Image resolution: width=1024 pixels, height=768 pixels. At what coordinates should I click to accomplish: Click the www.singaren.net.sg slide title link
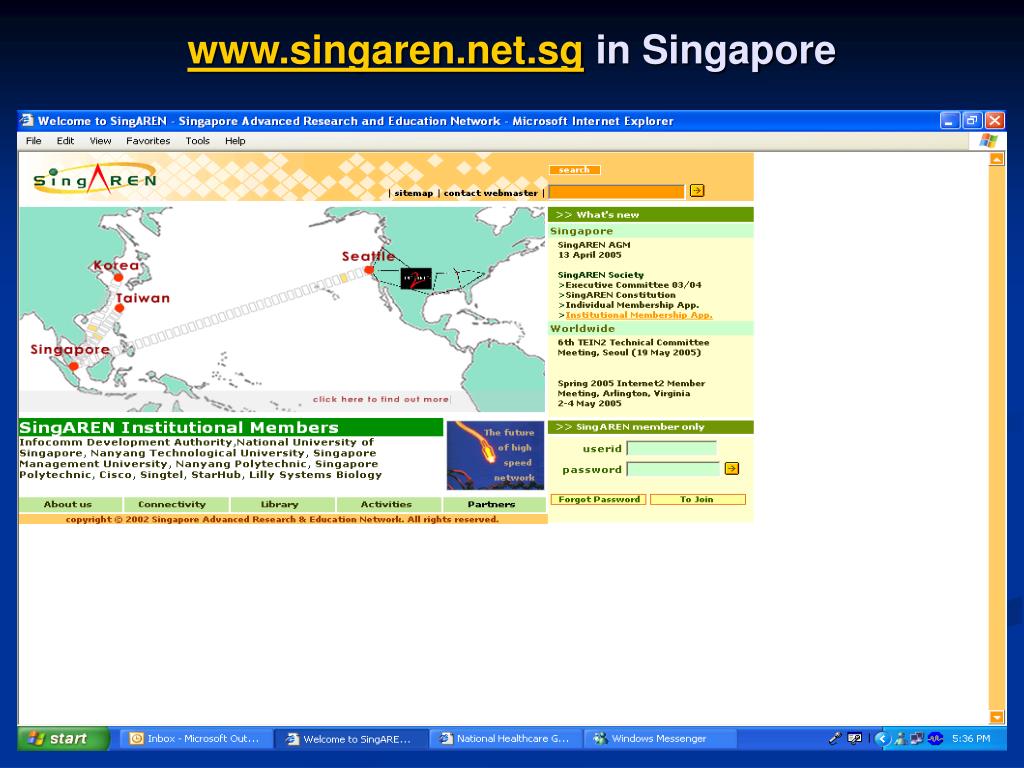[x=385, y=51]
